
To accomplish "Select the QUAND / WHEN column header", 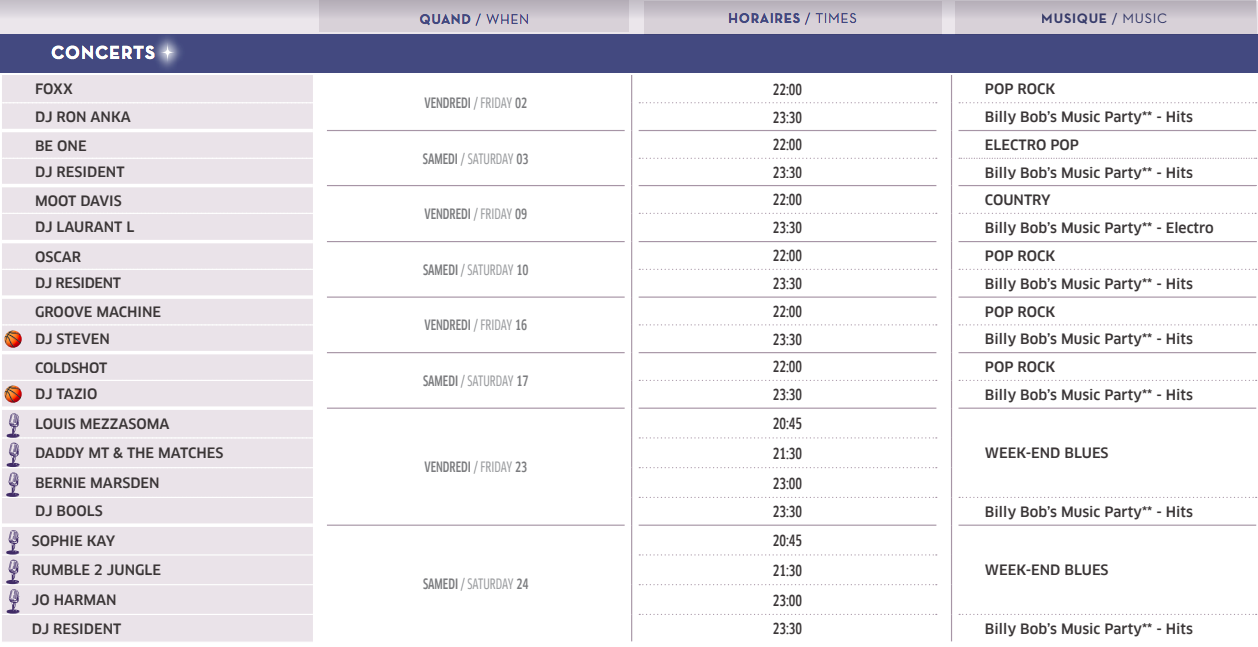I will pyautogui.click(x=474, y=18).
